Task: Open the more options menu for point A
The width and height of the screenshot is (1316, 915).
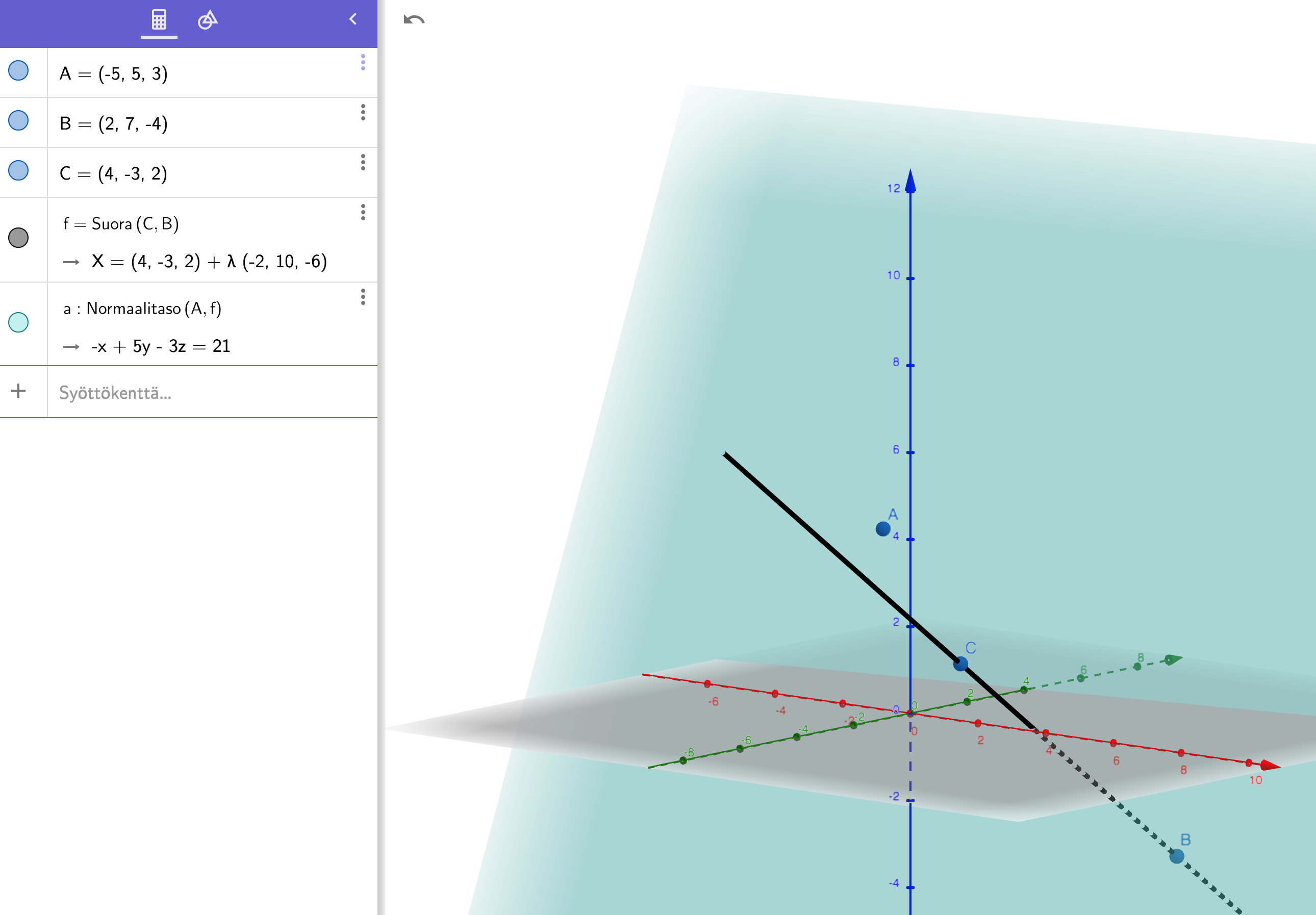Action: [x=363, y=62]
